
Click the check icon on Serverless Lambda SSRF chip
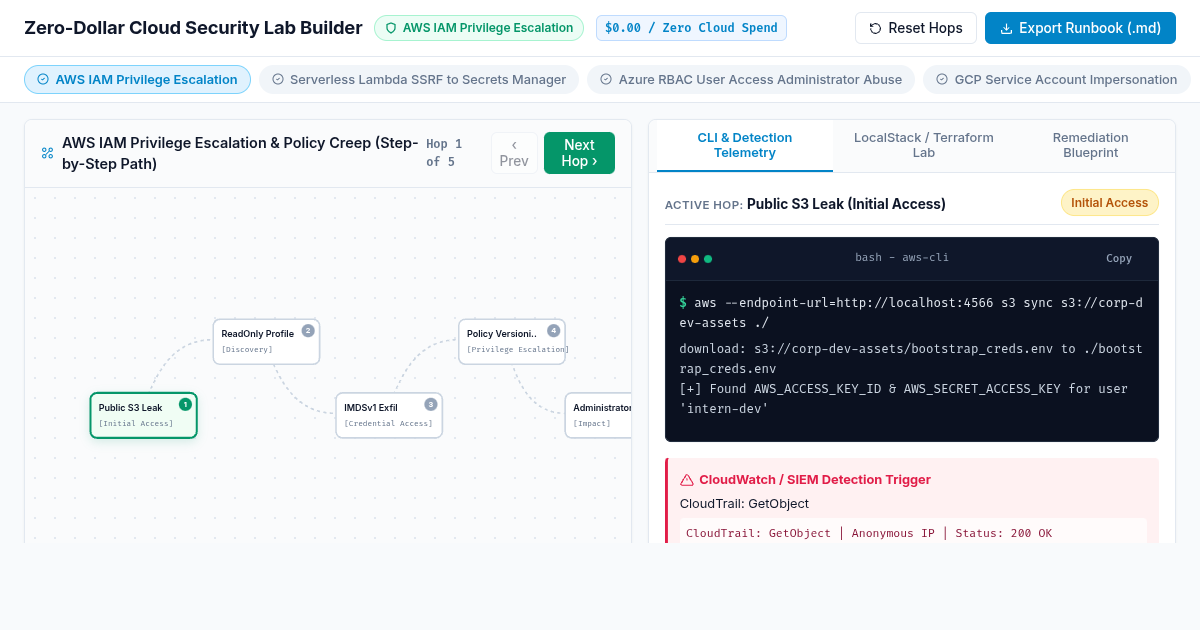point(278,79)
